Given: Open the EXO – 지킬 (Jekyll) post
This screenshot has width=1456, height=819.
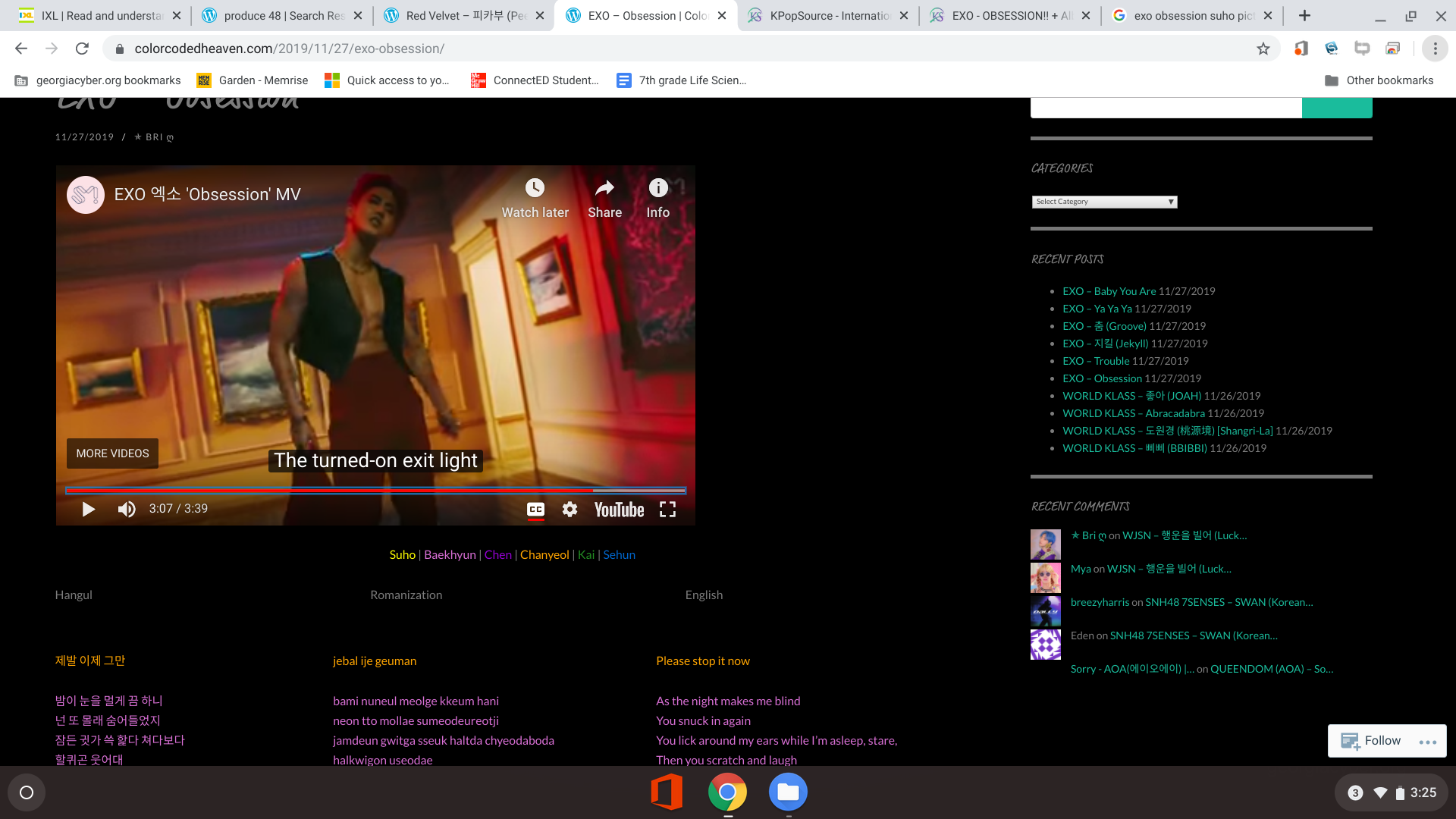Looking at the screenshot, I should tap(1106, 344).
